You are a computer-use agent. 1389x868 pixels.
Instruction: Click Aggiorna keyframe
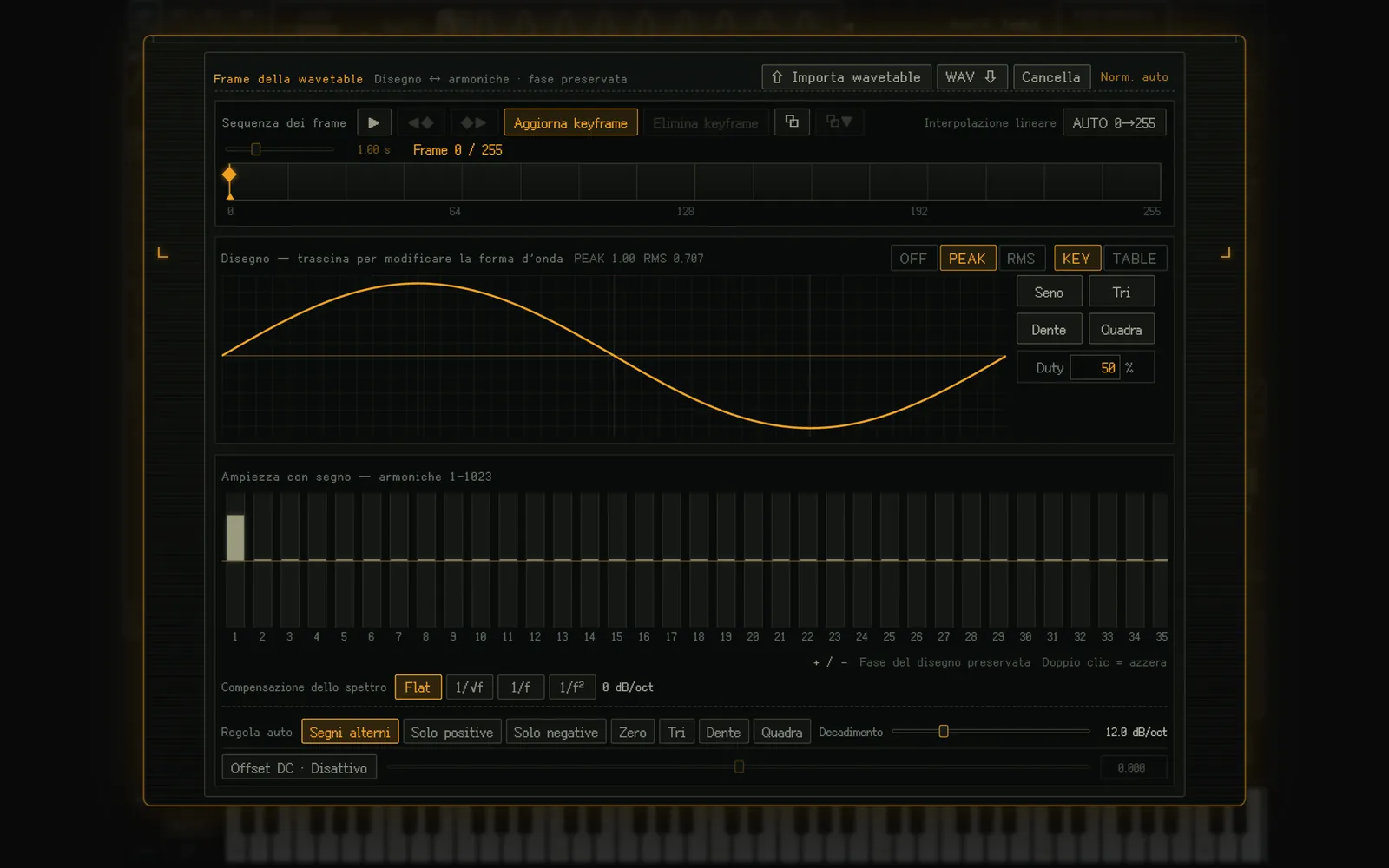(570, 122)
